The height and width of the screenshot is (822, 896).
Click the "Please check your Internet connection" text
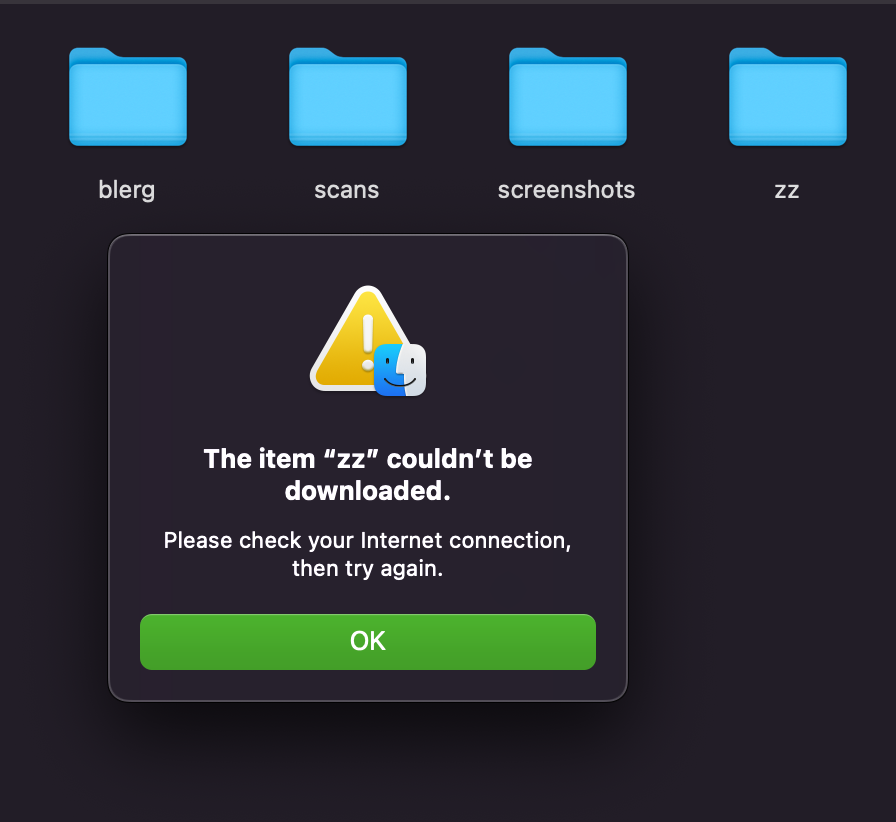367,540
